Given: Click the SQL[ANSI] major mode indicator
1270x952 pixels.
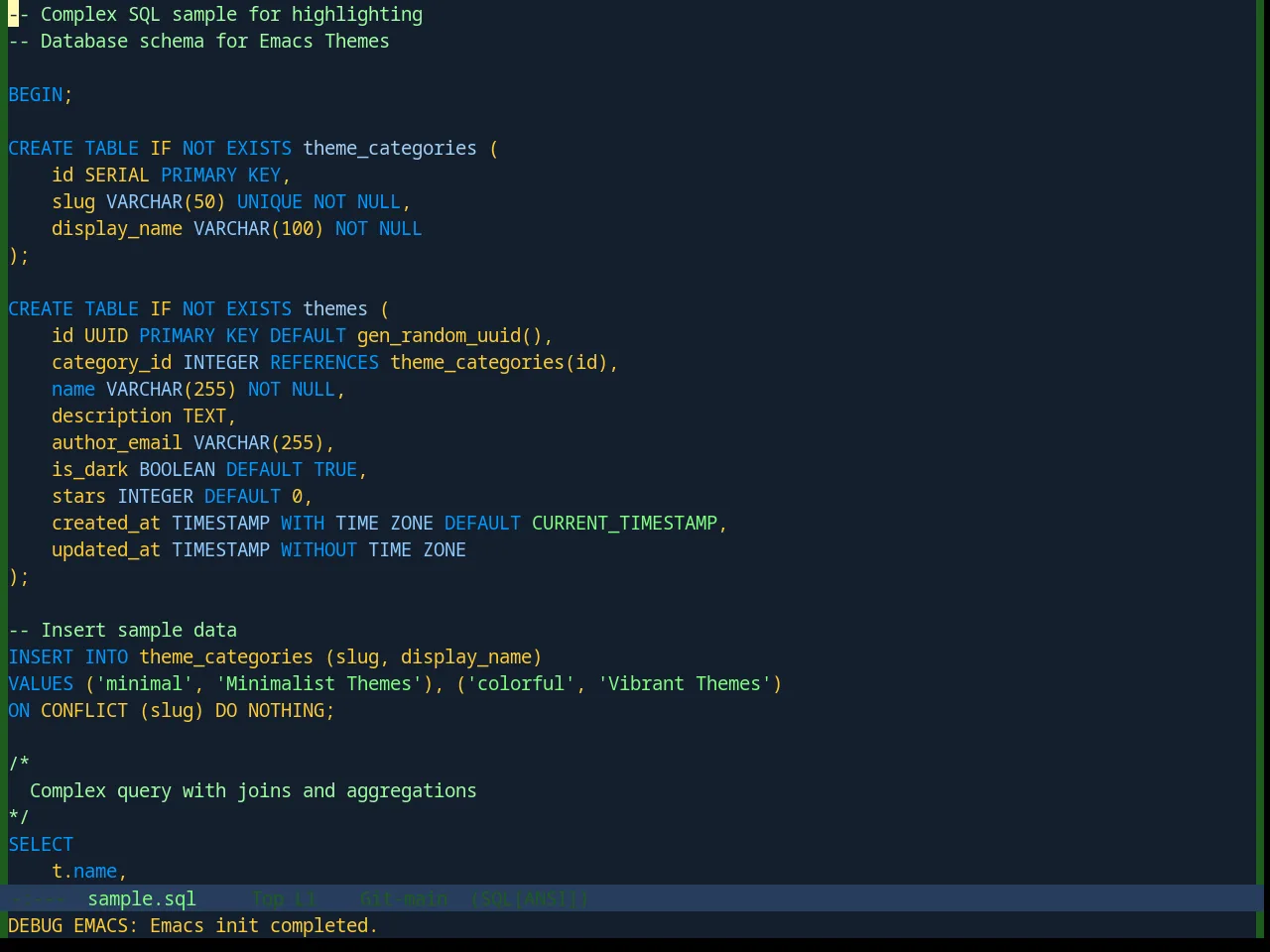Looking at the screenshot, I should point(530,898).
